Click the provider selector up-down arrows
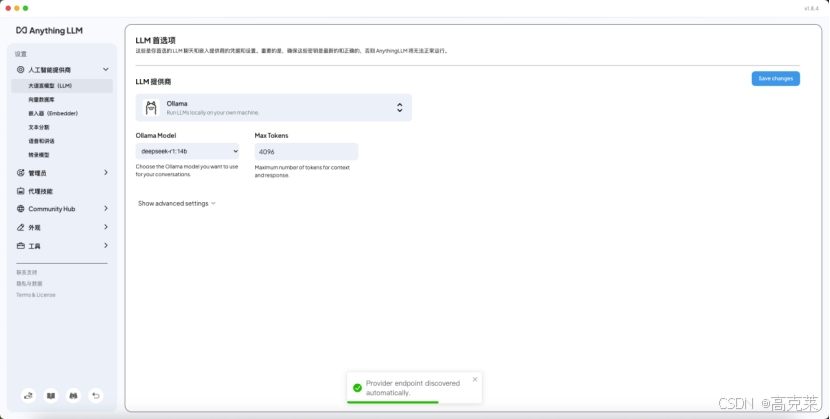830x419 pixels. 400,107
